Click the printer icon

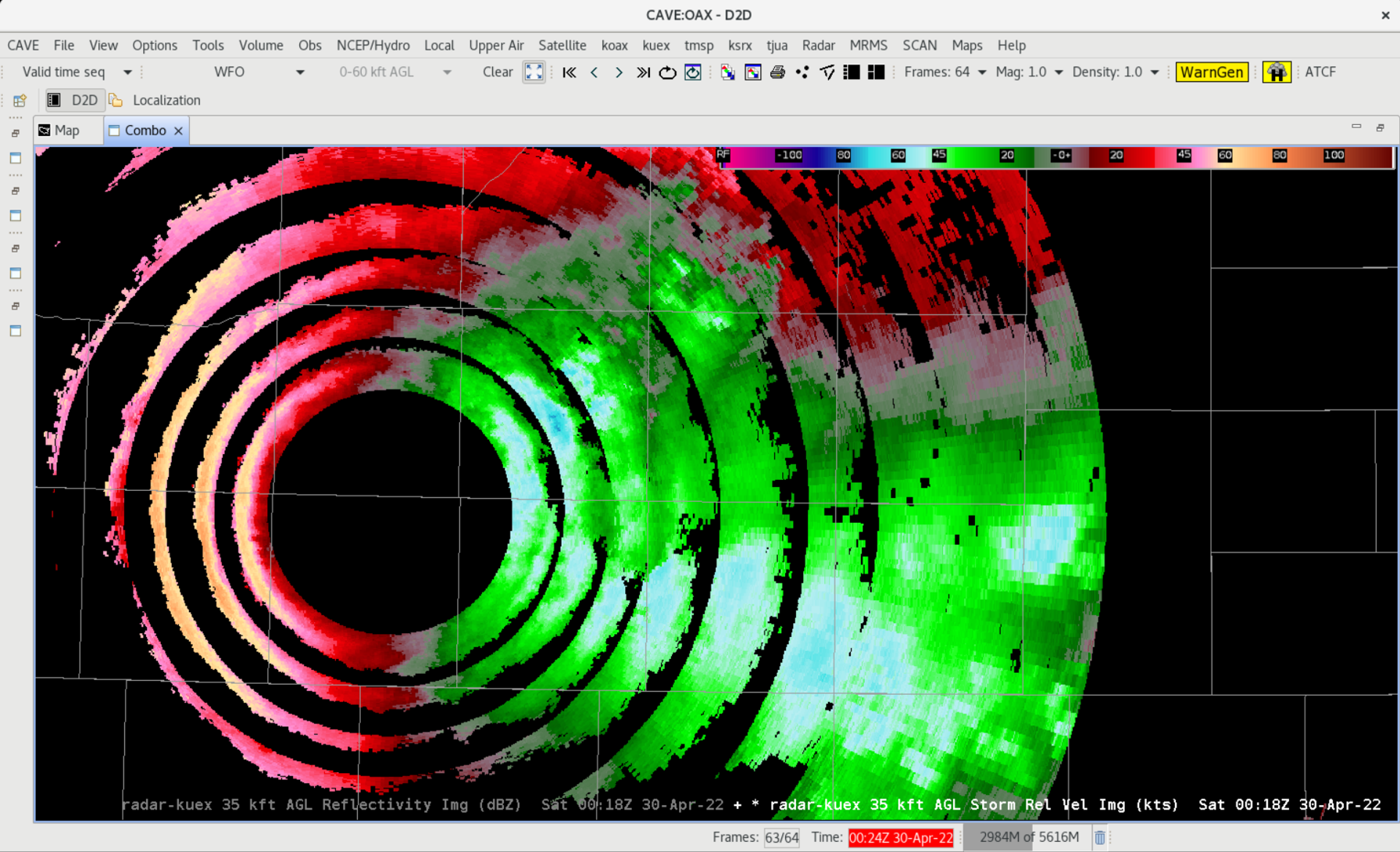(777, 72)
